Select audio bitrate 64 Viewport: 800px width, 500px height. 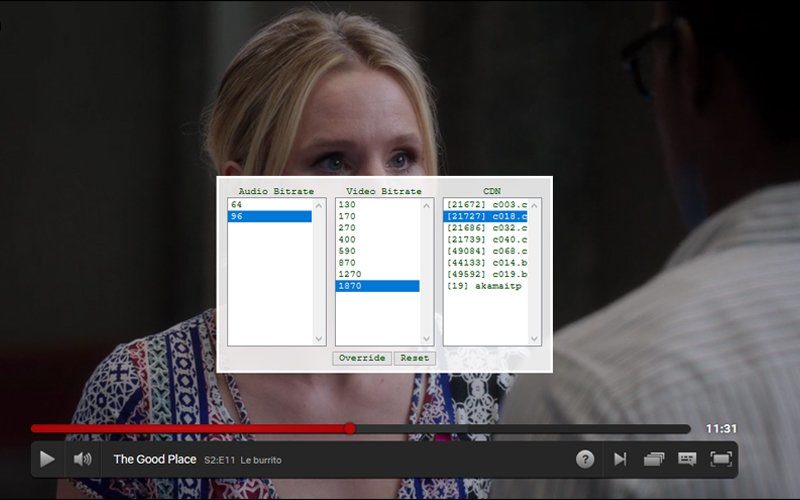coord(269,205)
